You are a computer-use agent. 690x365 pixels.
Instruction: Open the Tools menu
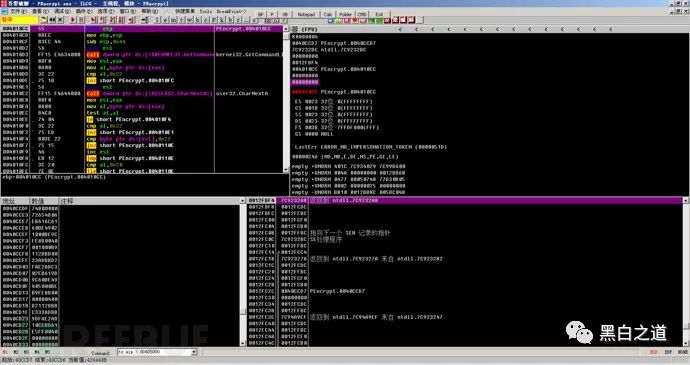[x=206, y=11]
